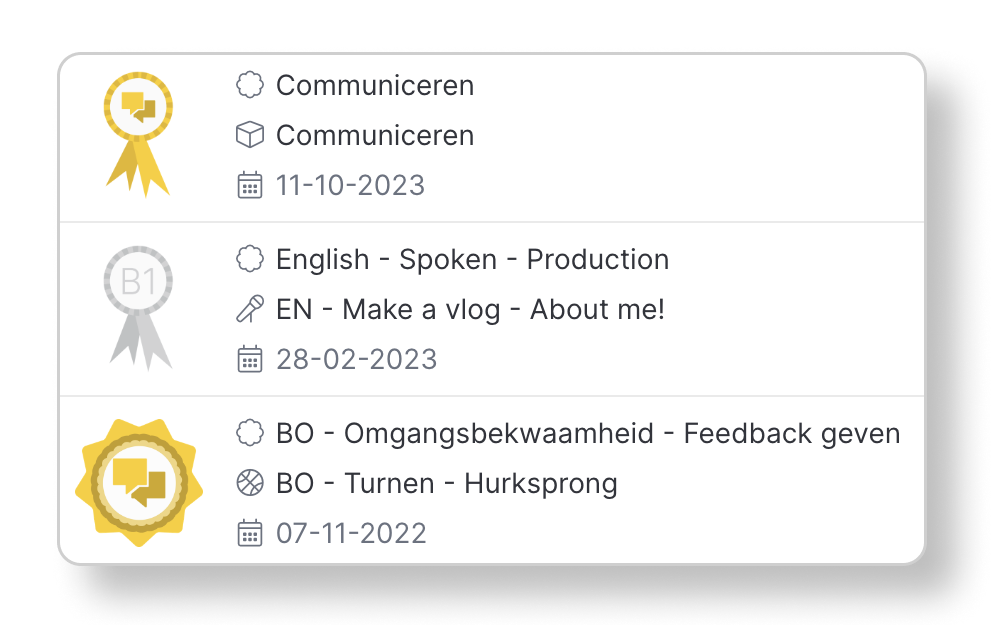The height and width of the screenshot is (625, 996).
Task: Click the grey B1 ribbon badge
Action: tap(138, 308)
